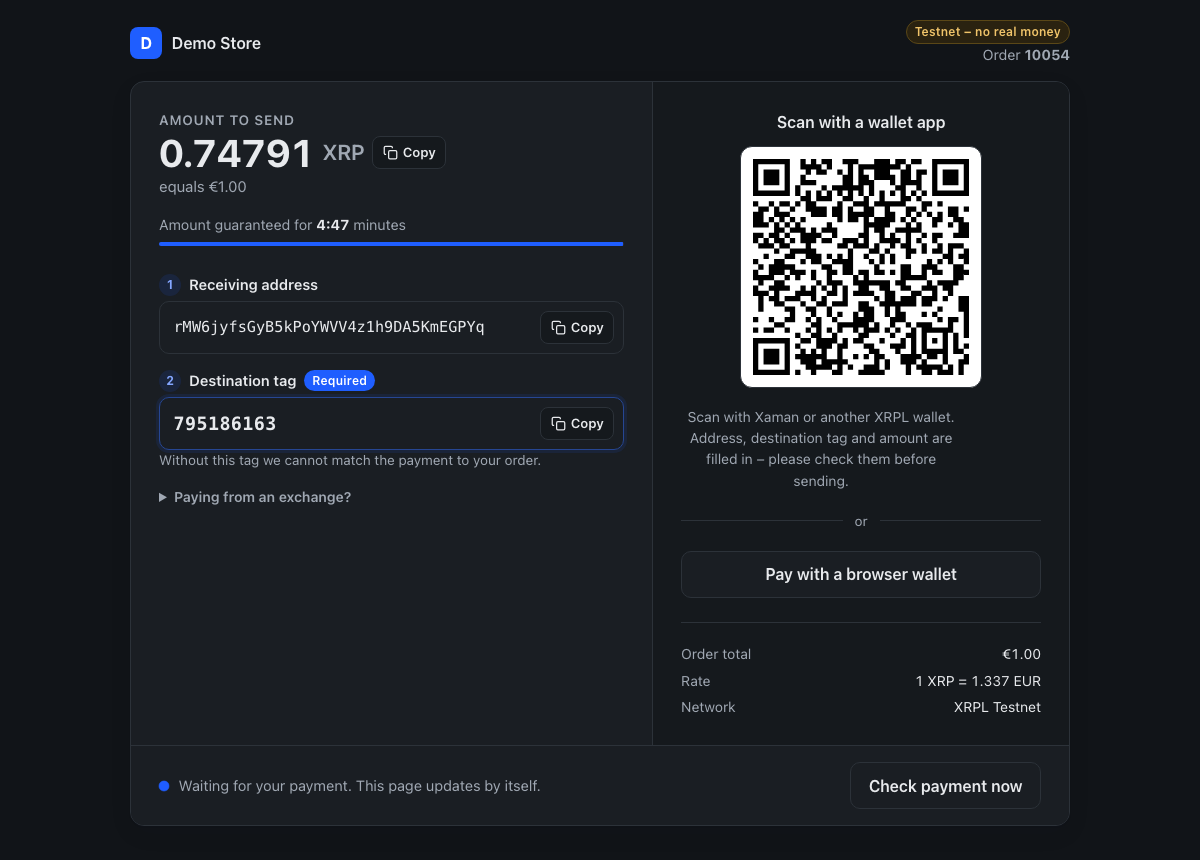The height and width of the screenshot is (860, 1200).
Task: Expand Paying from an exchange section
Action: coord(255,497)
